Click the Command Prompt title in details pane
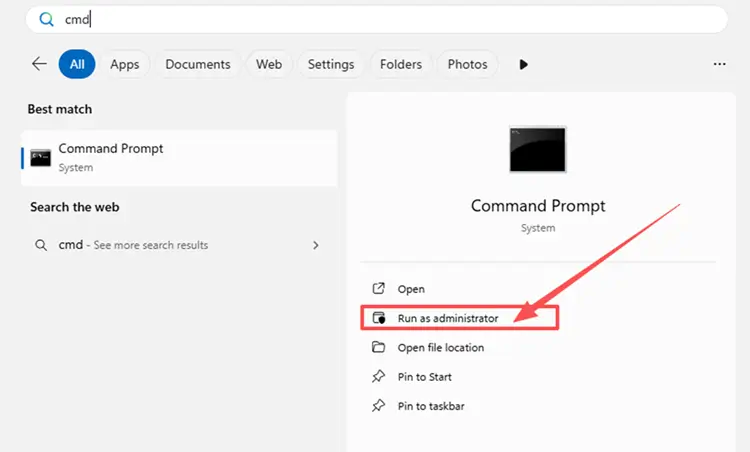Viewport: 750px width, 452px height. [x=538, y=206]
